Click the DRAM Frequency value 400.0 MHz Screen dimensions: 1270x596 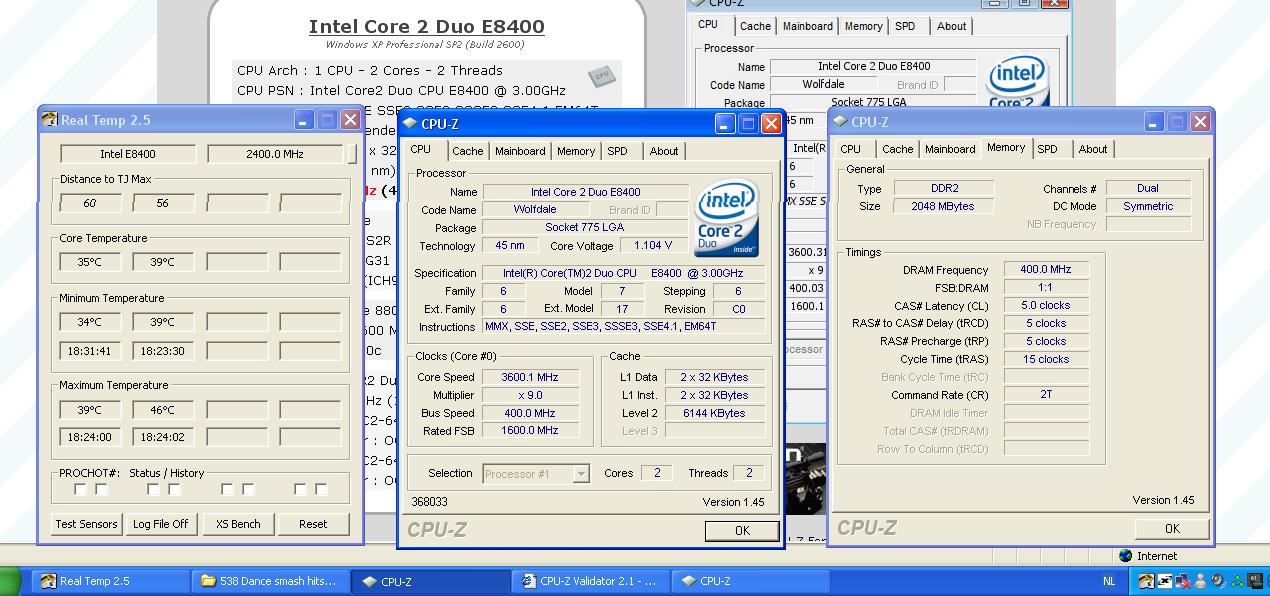[1046, 270]
